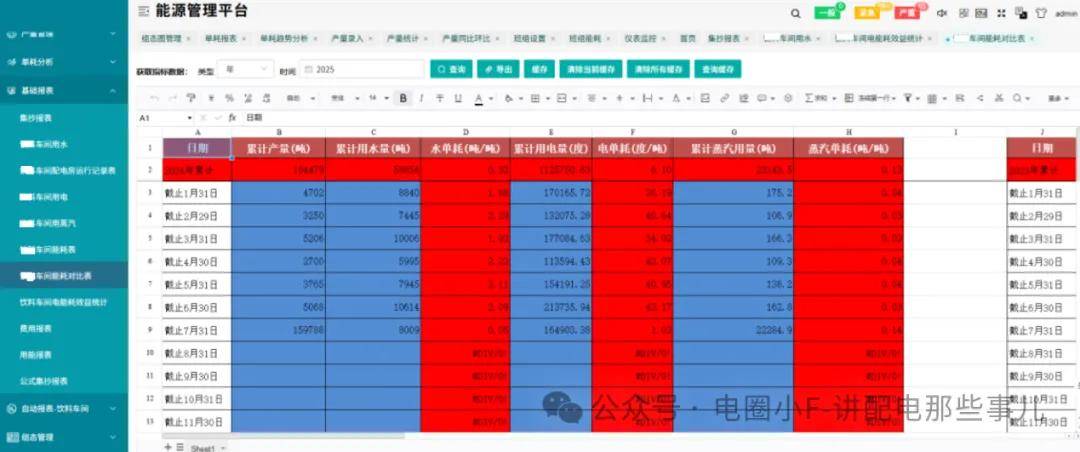Open the search magnifier in header
Image resolution: width=1080 pixels, height=452 pixels.
(796, 13)
